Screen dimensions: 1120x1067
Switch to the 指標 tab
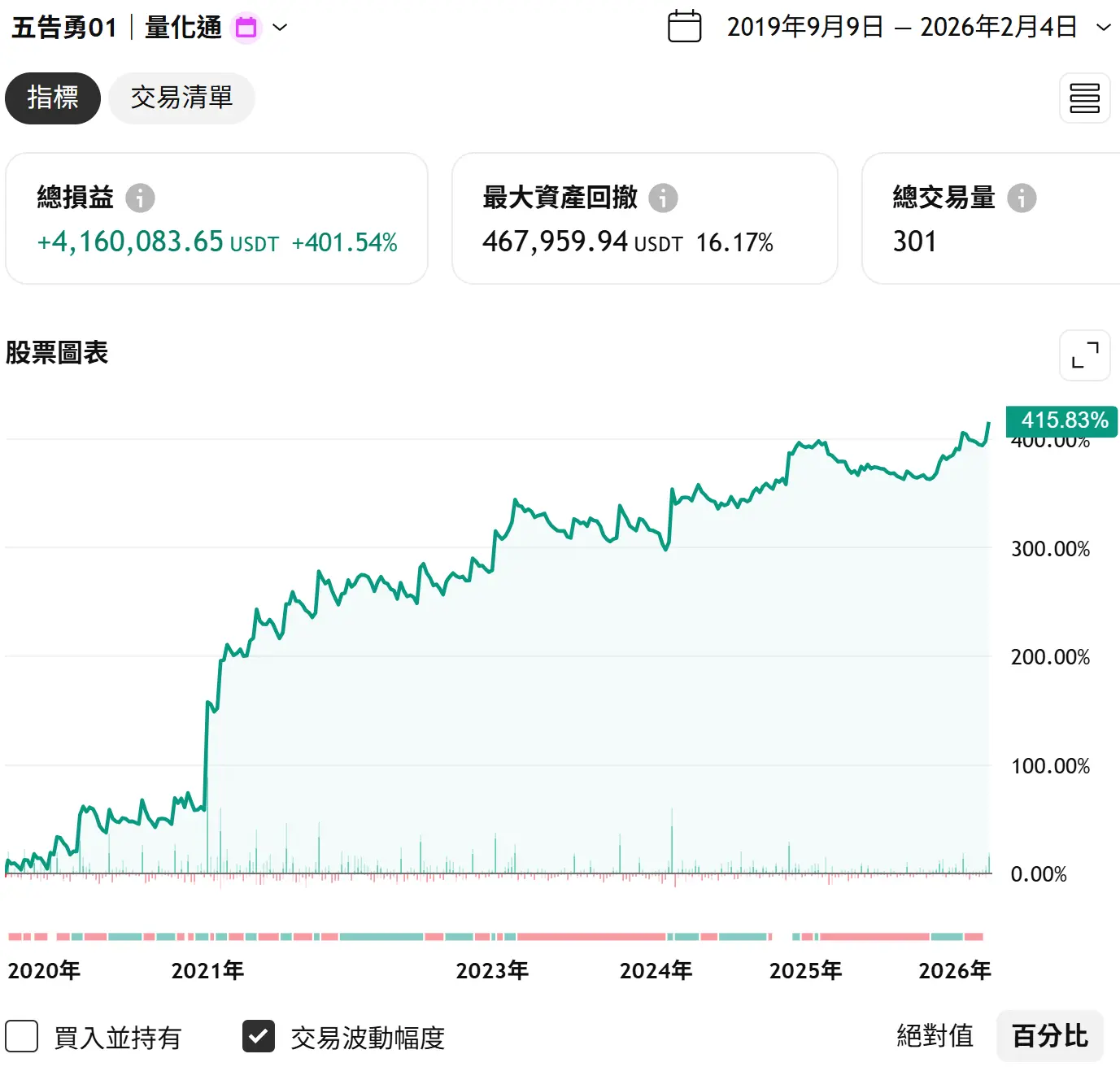pyautogui.click(x=53, y=98)
